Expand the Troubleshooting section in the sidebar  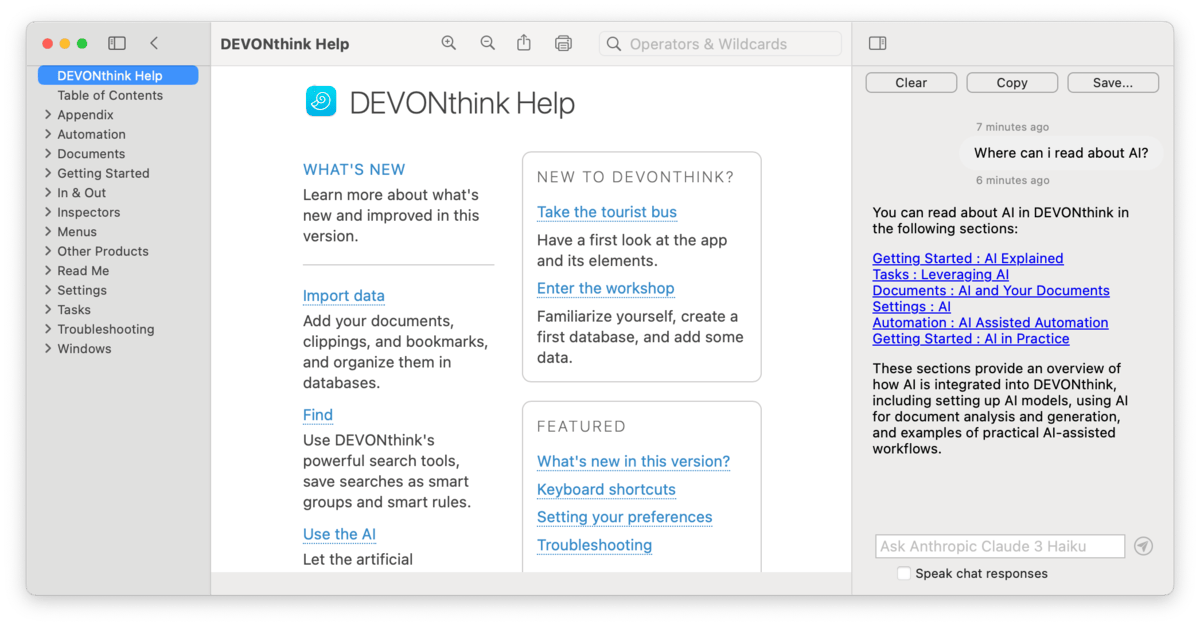click(x=48, y=329)
